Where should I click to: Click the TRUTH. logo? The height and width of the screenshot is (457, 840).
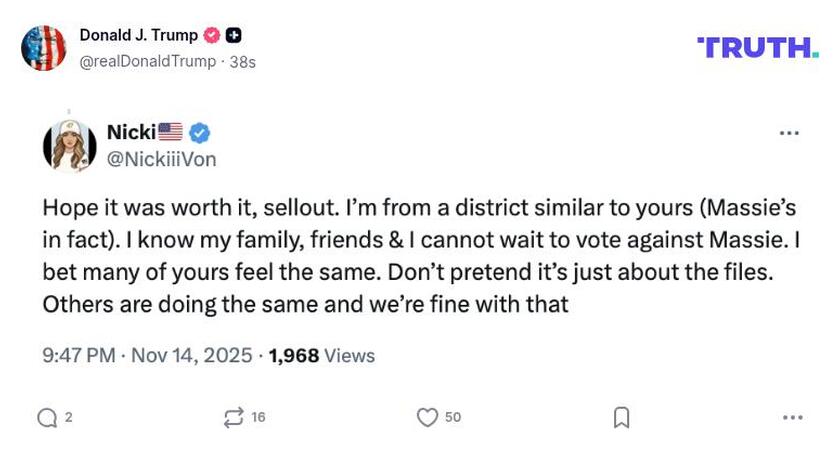[x=757, y=47]
